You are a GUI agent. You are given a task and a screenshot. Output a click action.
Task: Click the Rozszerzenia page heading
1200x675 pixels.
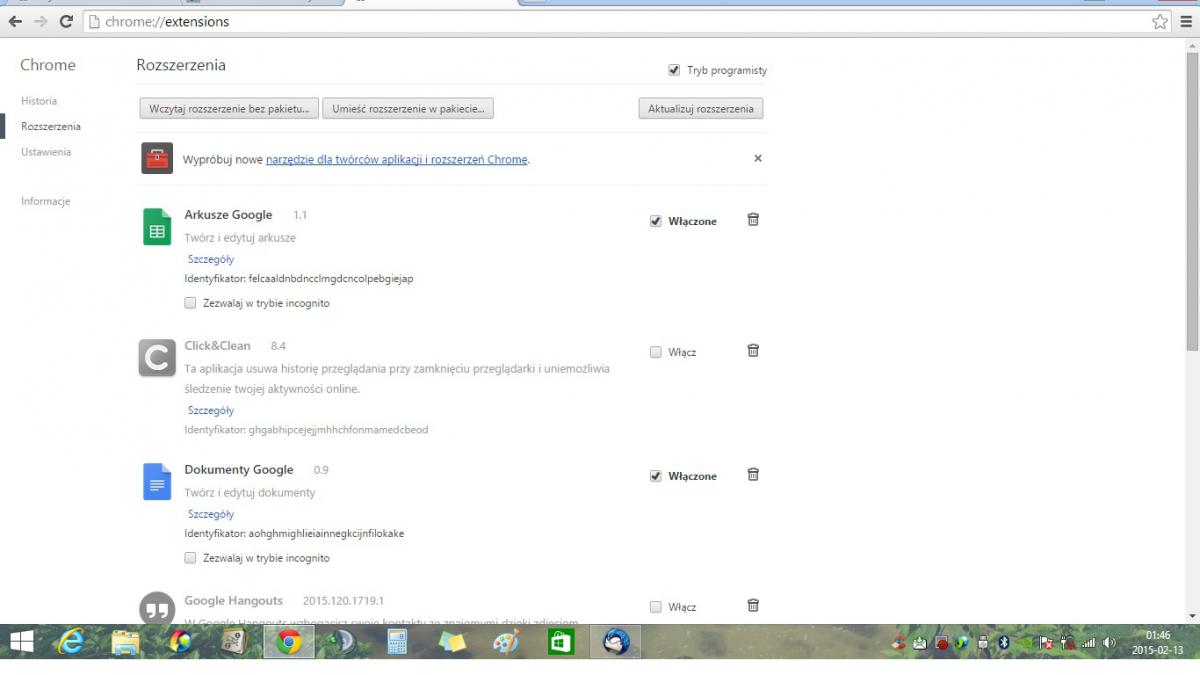pyautogui.click(x=181, y=65)
